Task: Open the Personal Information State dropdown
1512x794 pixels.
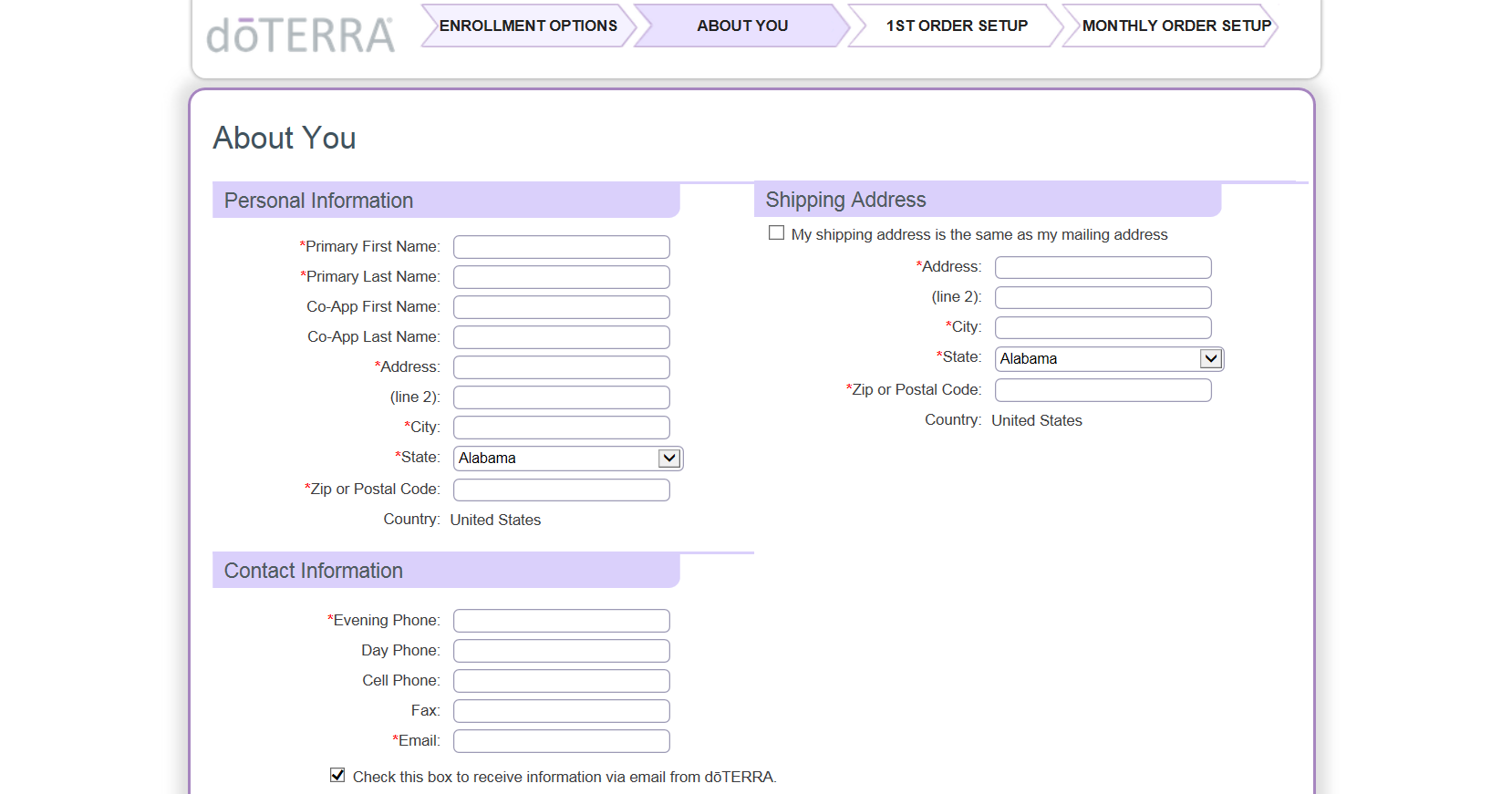Action: (567, 459)
